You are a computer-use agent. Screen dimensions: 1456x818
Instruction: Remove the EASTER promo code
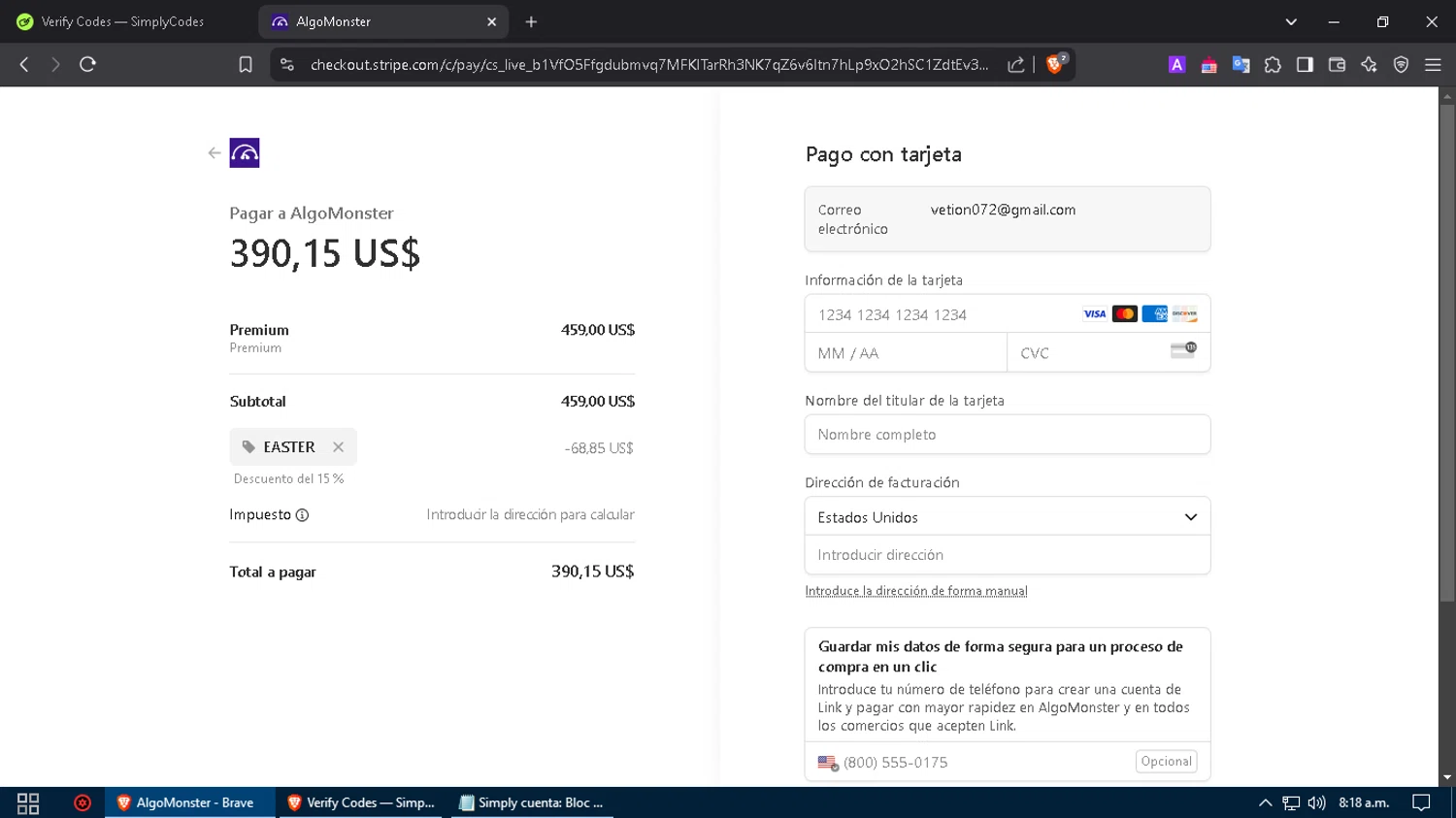pos(338,447)
